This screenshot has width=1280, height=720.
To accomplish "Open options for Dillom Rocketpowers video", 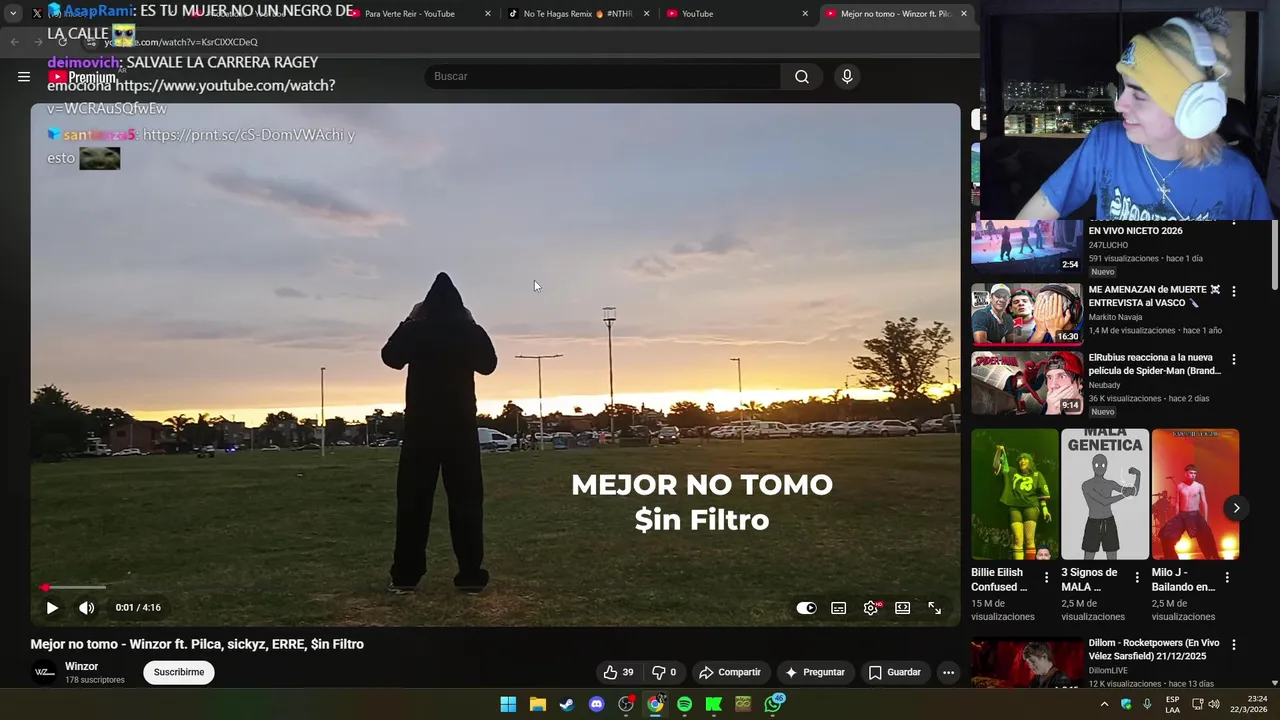I will click(x=1233, y=645).
